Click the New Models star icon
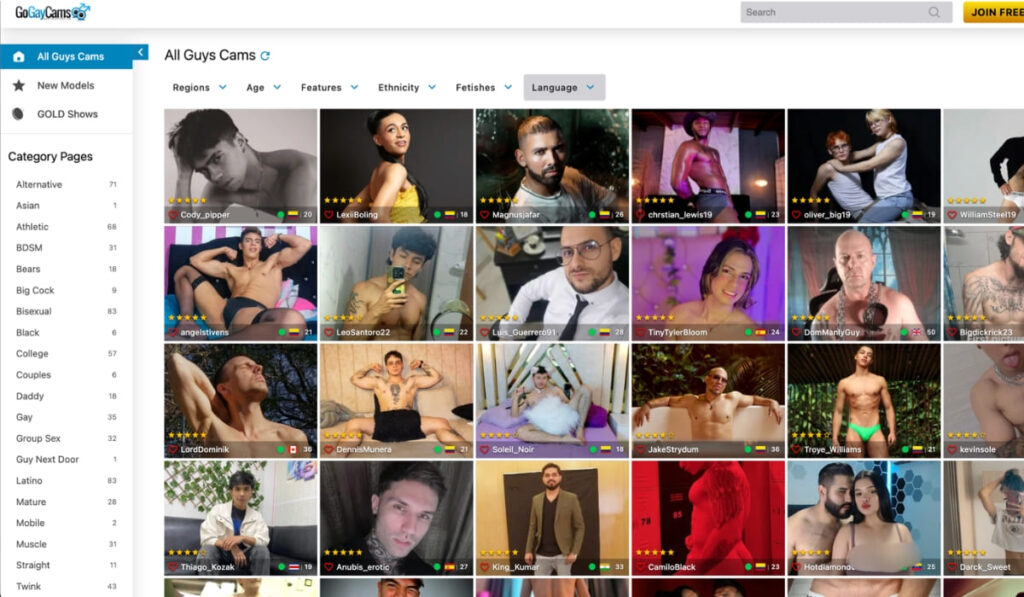Viewport: 1024px width, 597px height. [x=19, y=86]
